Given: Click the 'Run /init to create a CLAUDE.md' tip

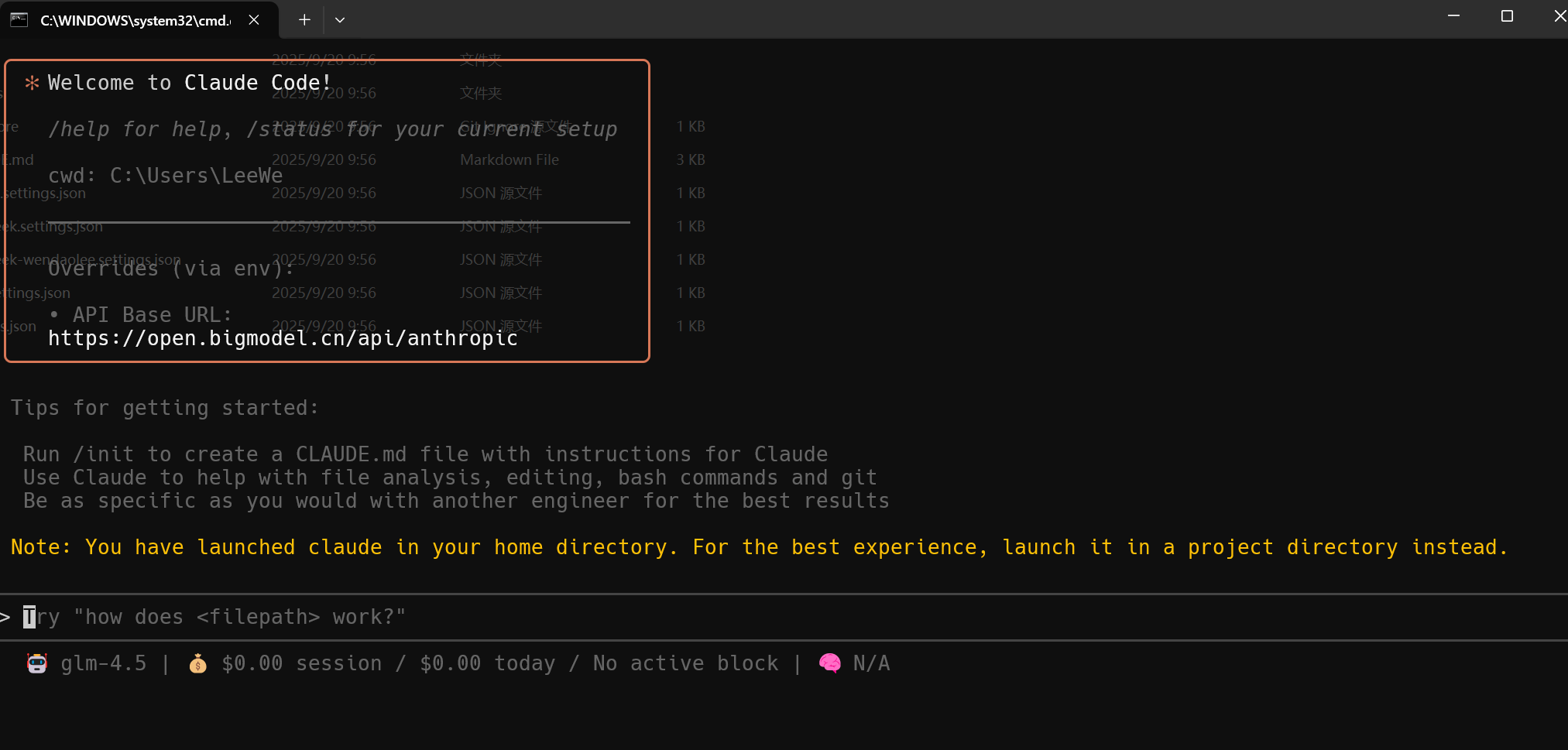Looking at the screenshot, I should [x=425, y=454].
